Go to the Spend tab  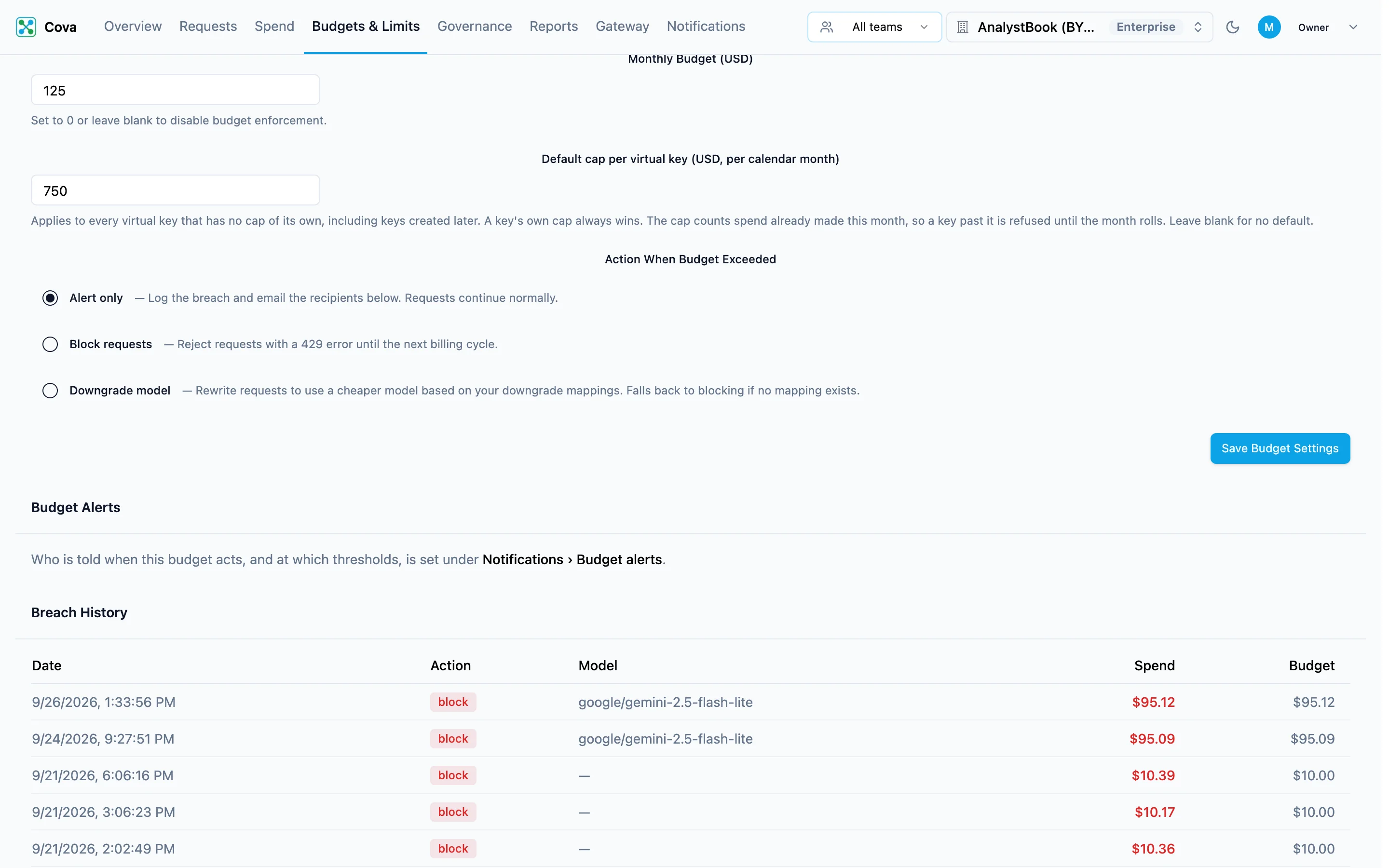pos(274,27)
